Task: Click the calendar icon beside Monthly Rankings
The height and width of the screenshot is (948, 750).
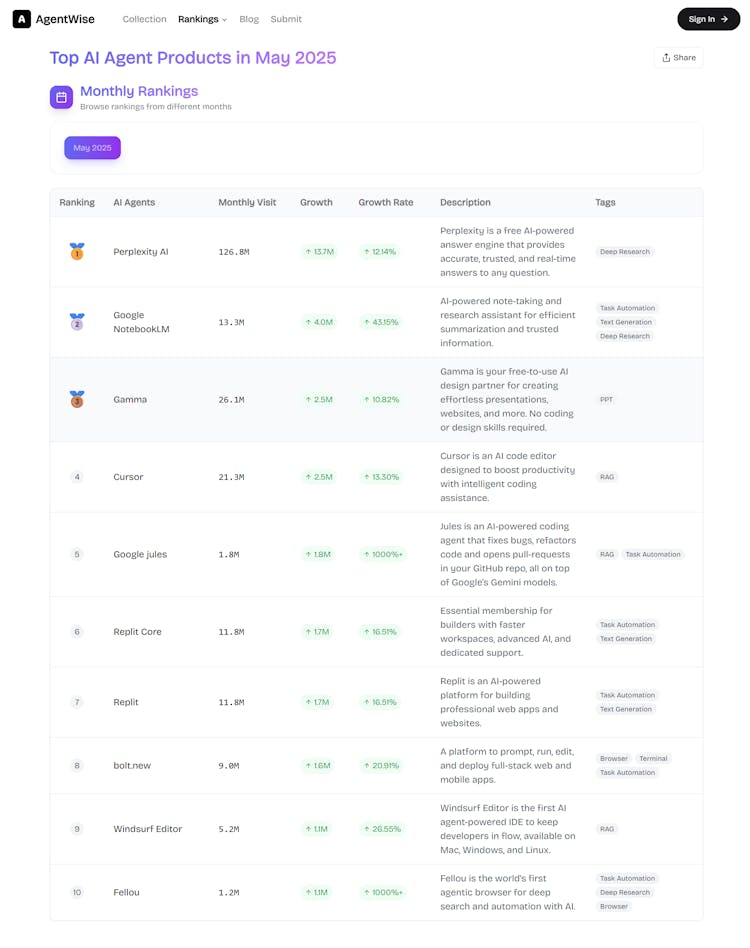Action: pyautogui.click(x=61, y=97)
